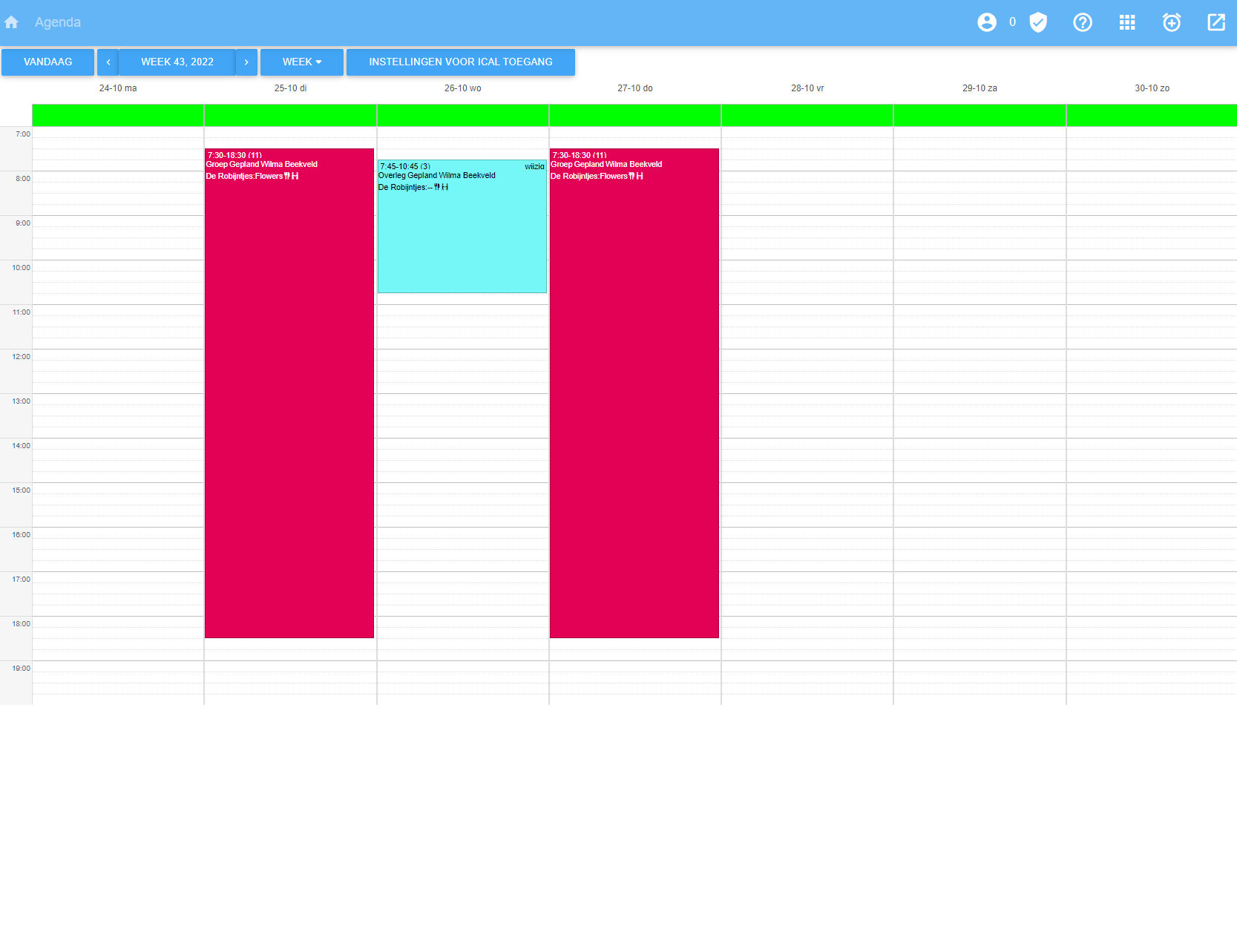
Task: Select the 24-10 ma day header
Action: [x=118, y=88]
